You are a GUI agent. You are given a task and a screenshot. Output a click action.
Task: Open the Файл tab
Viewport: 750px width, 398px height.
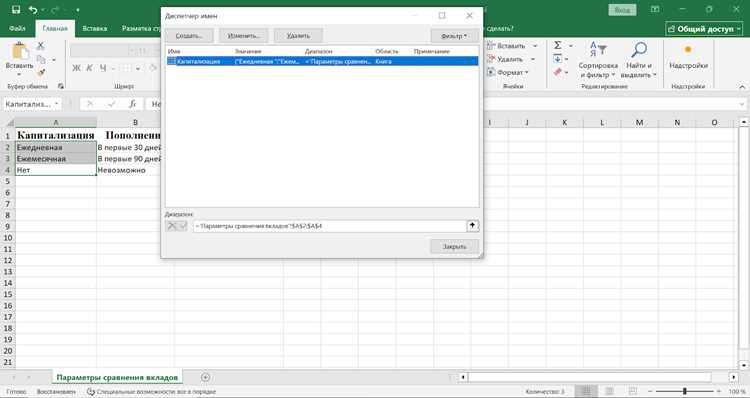click(x=17, y=29)
